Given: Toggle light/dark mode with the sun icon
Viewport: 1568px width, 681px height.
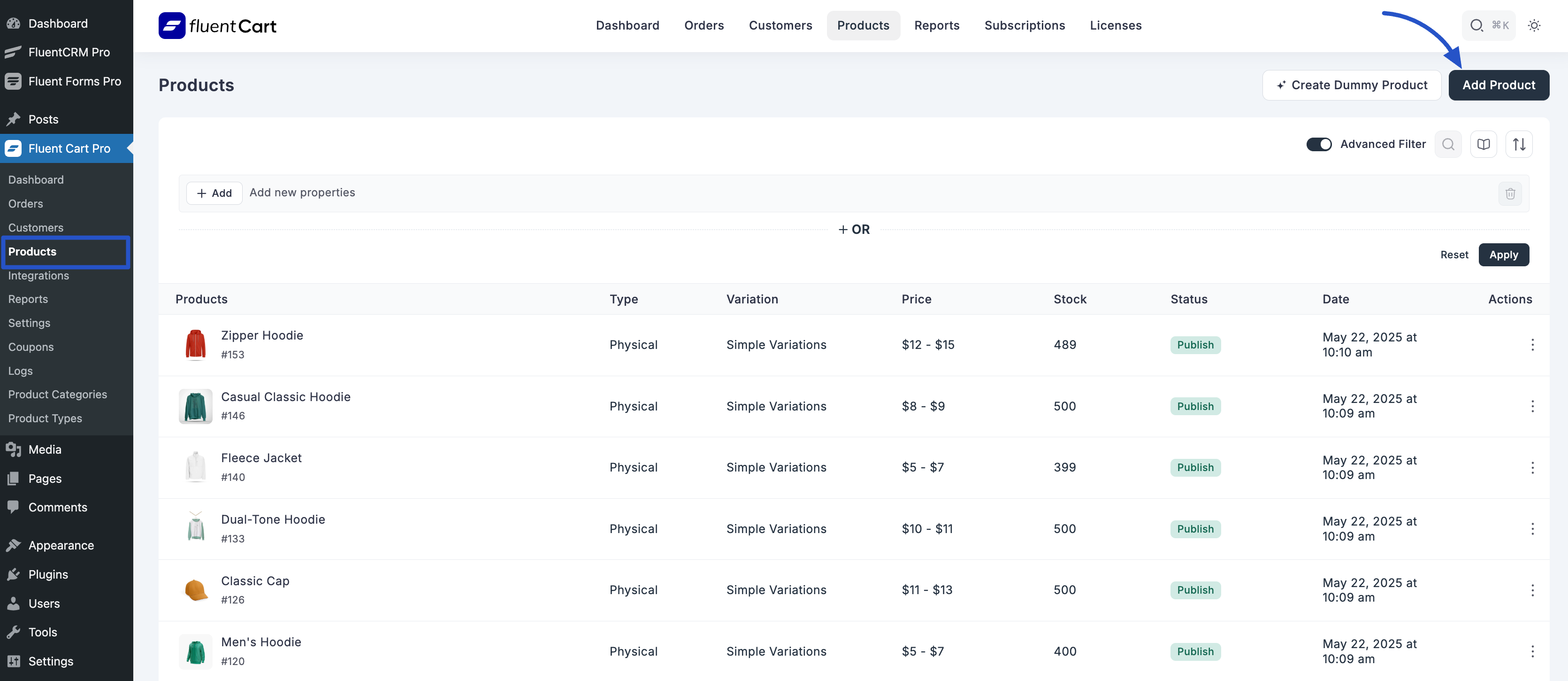Looking at the screenshot, I should pyautogui.click(x=1535, y=25).
